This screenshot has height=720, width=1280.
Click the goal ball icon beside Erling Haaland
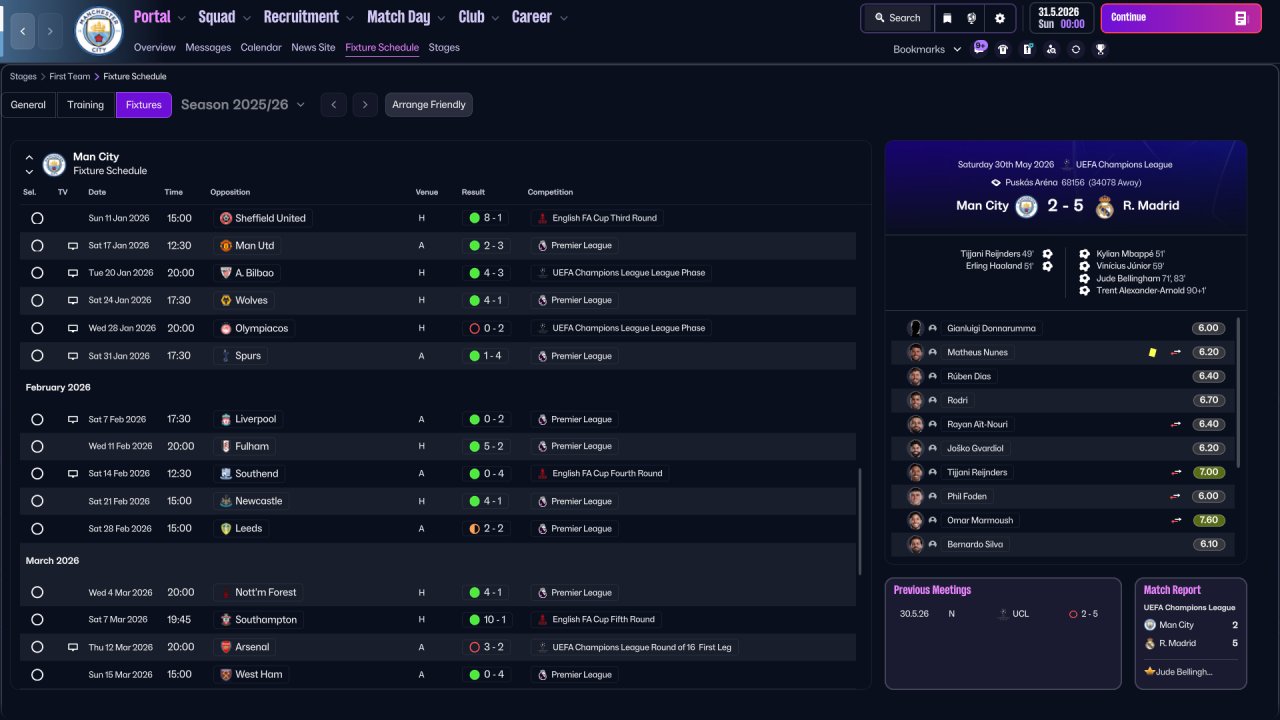tap(1047, 266)
